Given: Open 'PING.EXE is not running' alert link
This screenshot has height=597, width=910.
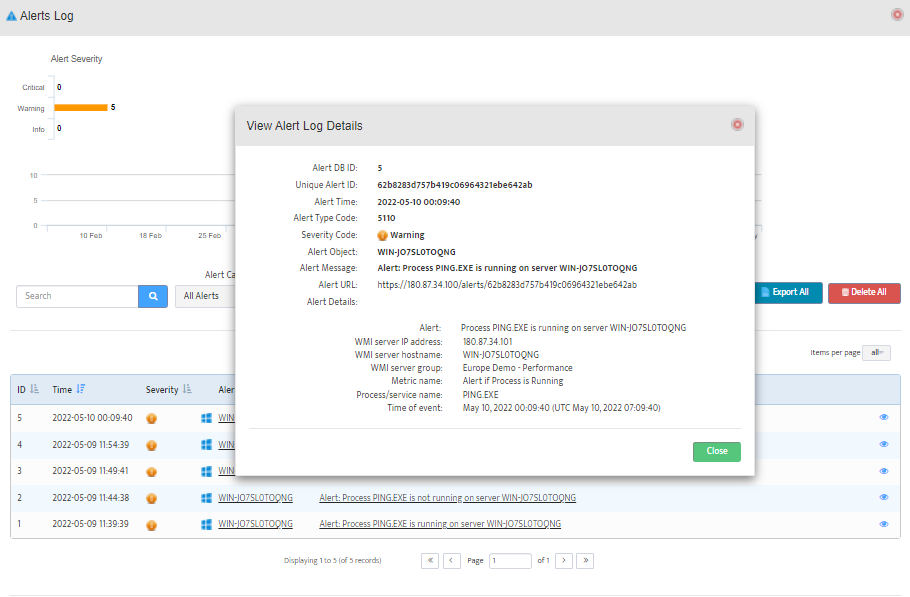Looking at the screenshot, I should tap(447, 498).
